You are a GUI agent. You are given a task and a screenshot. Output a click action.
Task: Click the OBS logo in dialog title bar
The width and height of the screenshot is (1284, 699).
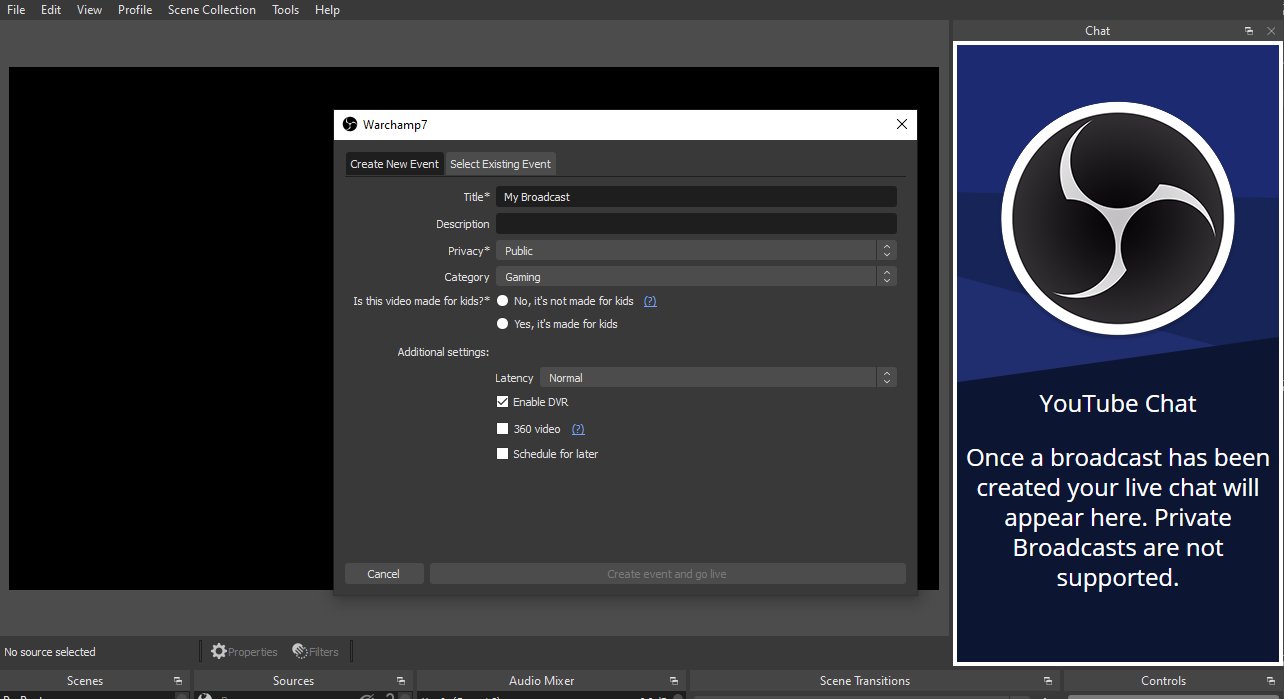pos(350,124)
